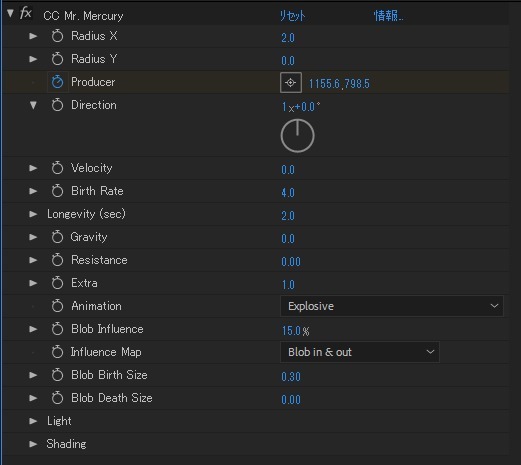Expand the Birth Rate property
This screenshot has height=465, width=521.
click(33, 191)
